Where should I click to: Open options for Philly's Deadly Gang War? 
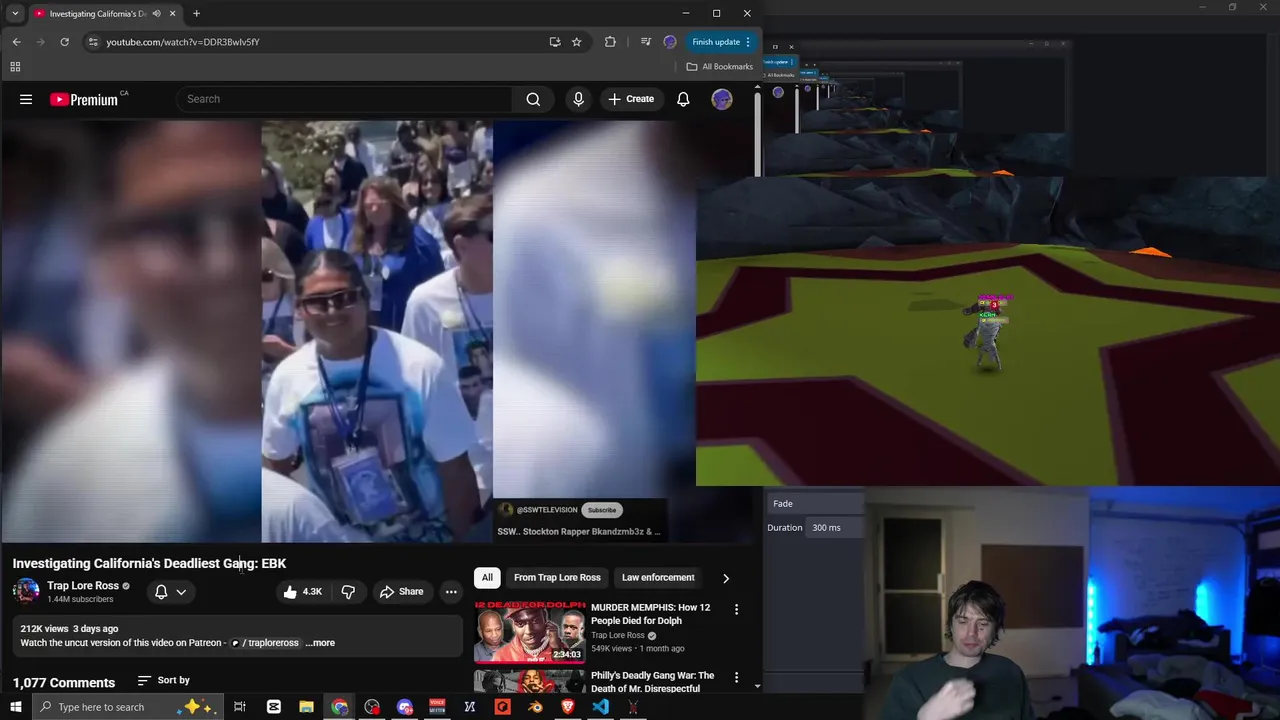(737, 677)
